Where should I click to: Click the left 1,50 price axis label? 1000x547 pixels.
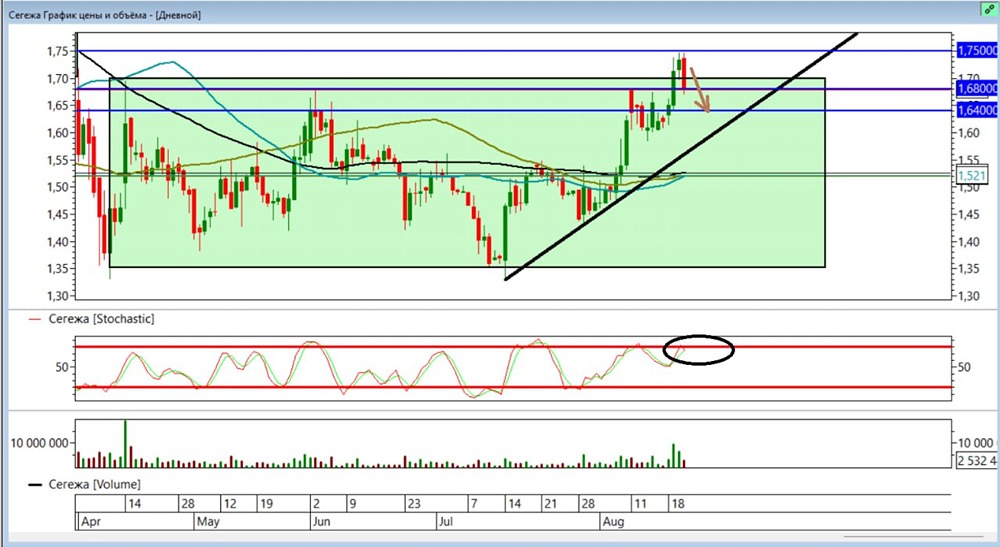(57, 187)
